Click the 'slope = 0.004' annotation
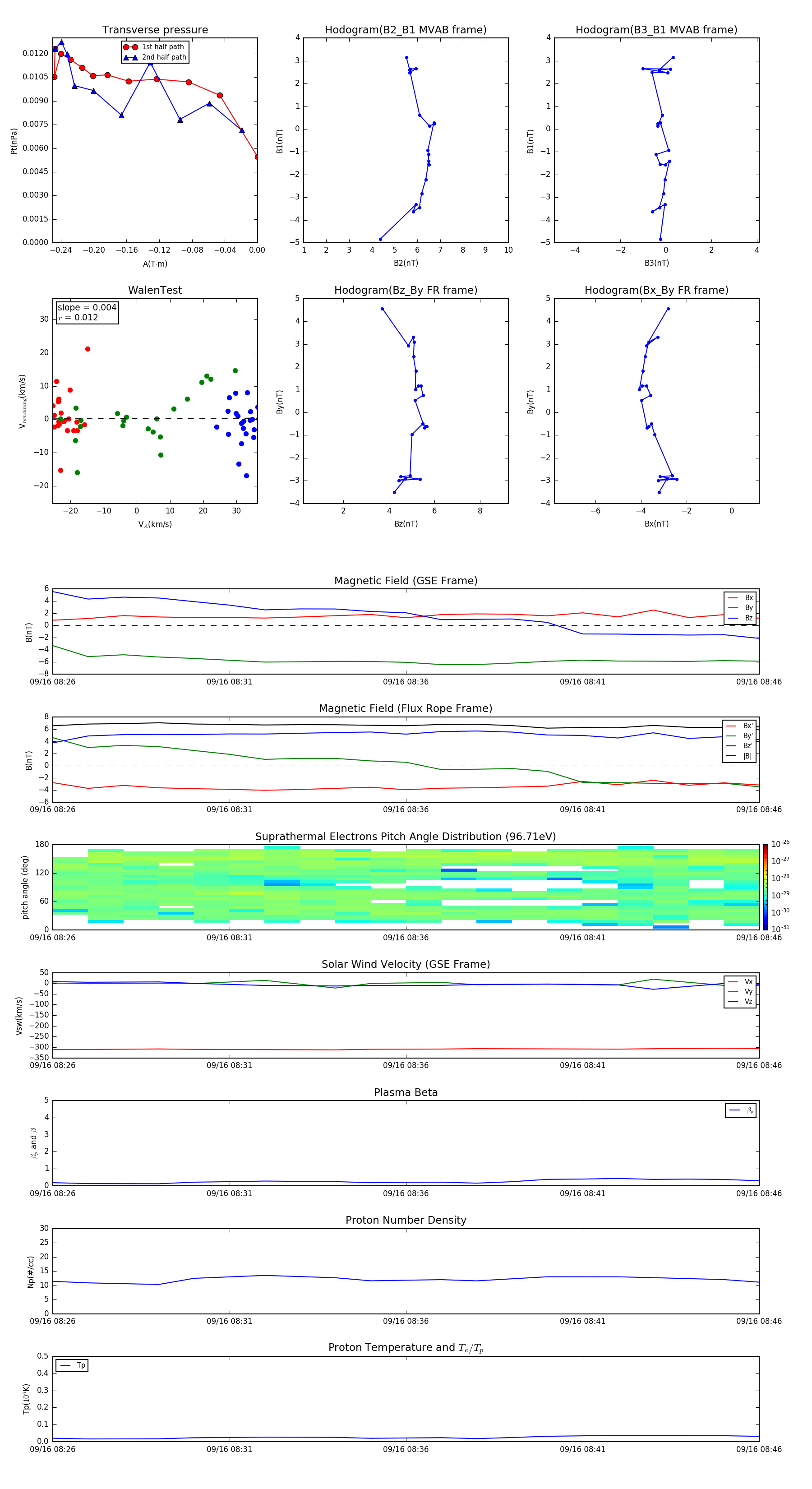The image size is (812, 1489). tap(87, 308)
